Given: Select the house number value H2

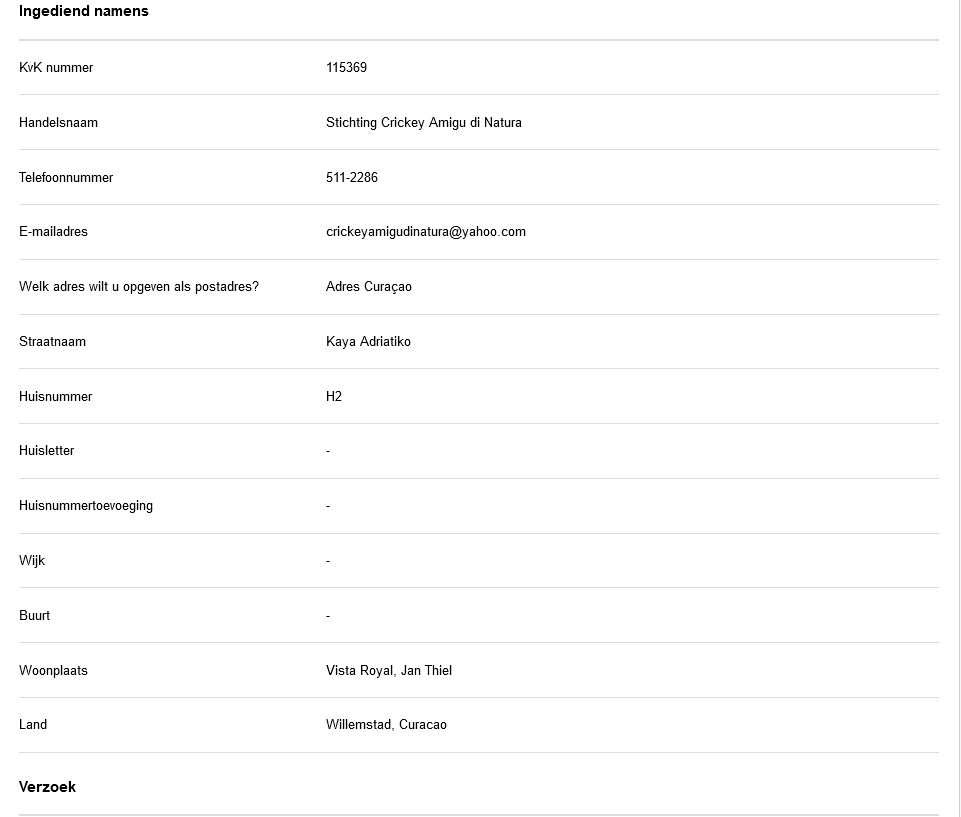Looking at the screenshot, I should point(334,397).
